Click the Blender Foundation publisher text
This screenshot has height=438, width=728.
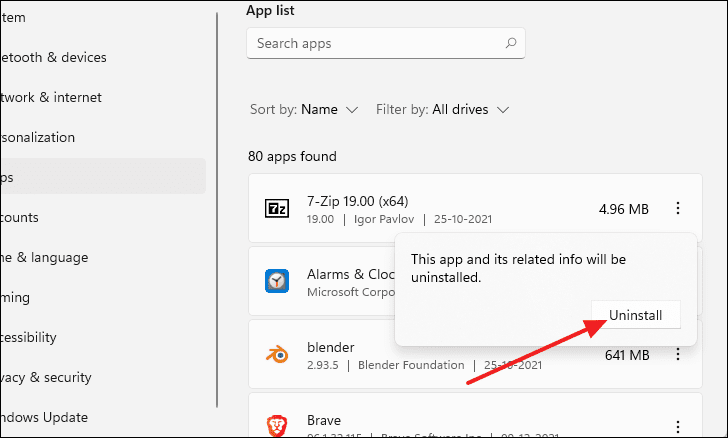[x=411, y=365]
